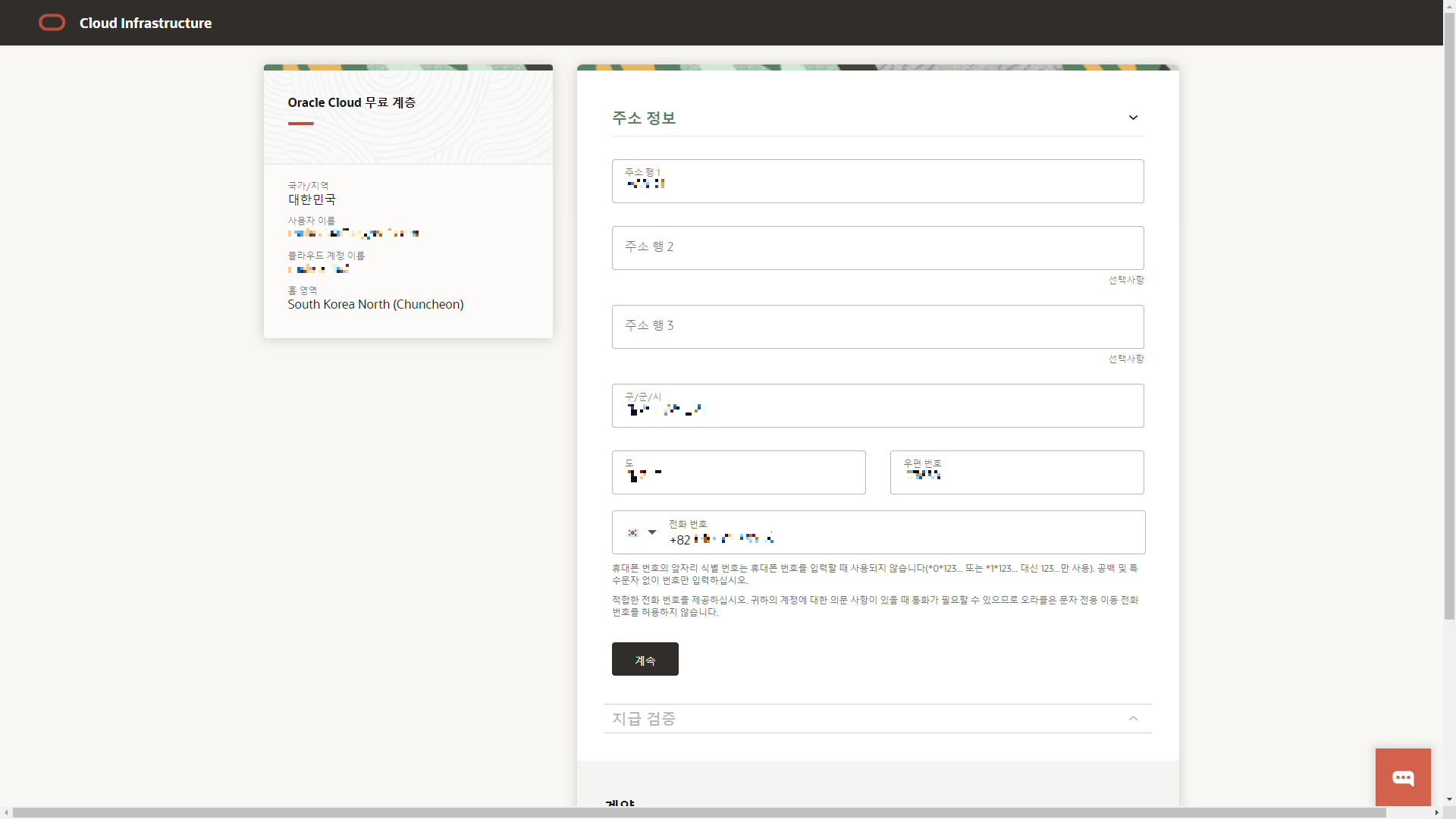Open the live chat support icon
The height and width of the screenshot is (819, 1456).
tap(1403, 777)
